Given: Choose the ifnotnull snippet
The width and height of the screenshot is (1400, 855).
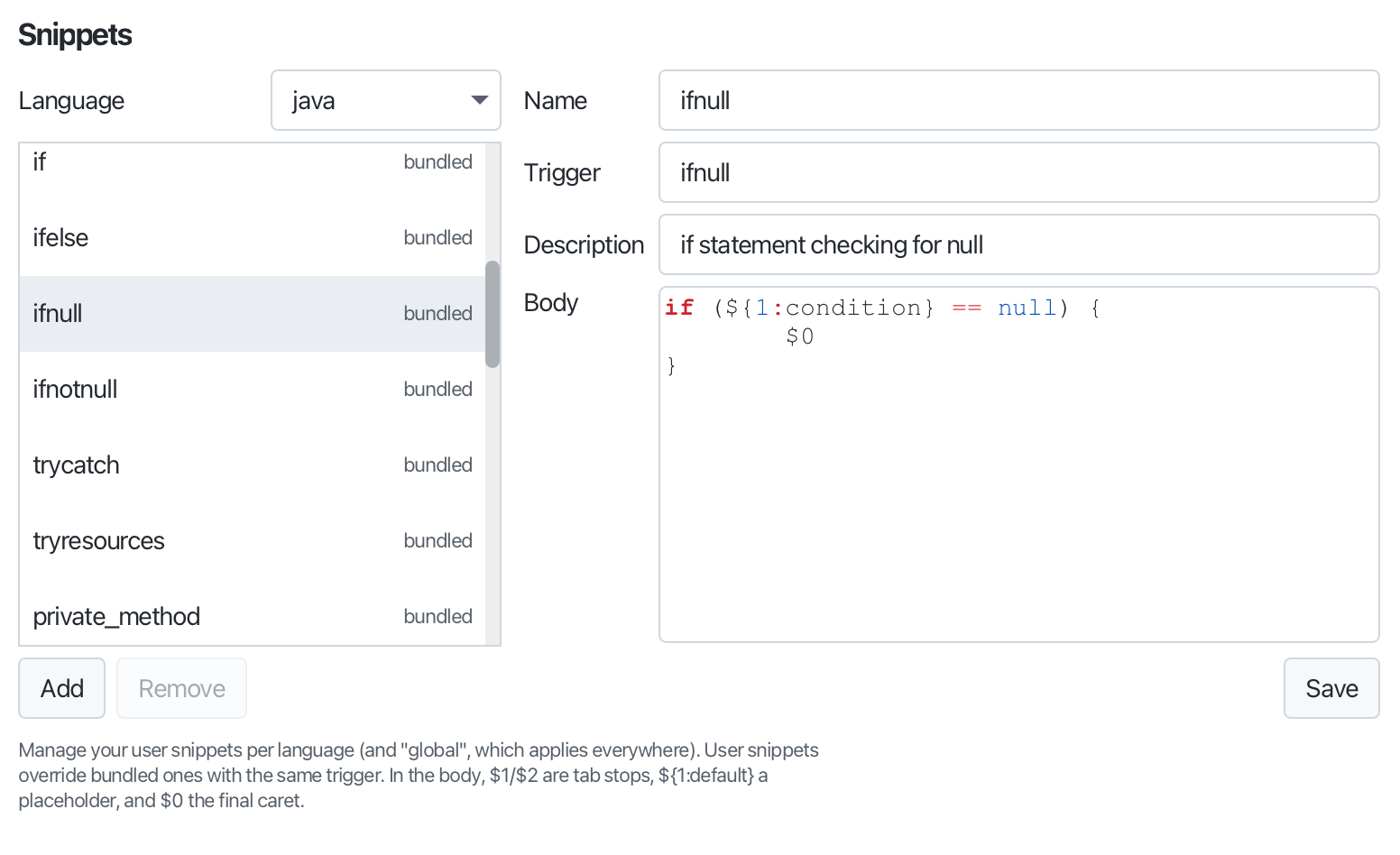Looking at the screenshot, I should [253, 390].
